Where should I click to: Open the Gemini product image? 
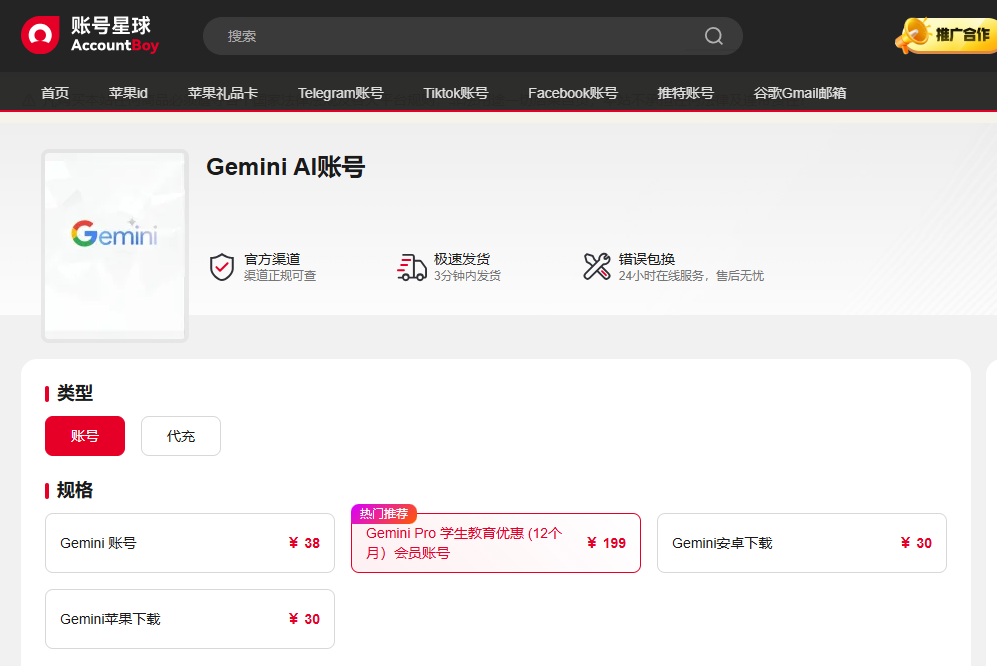[x=114, y=244]
